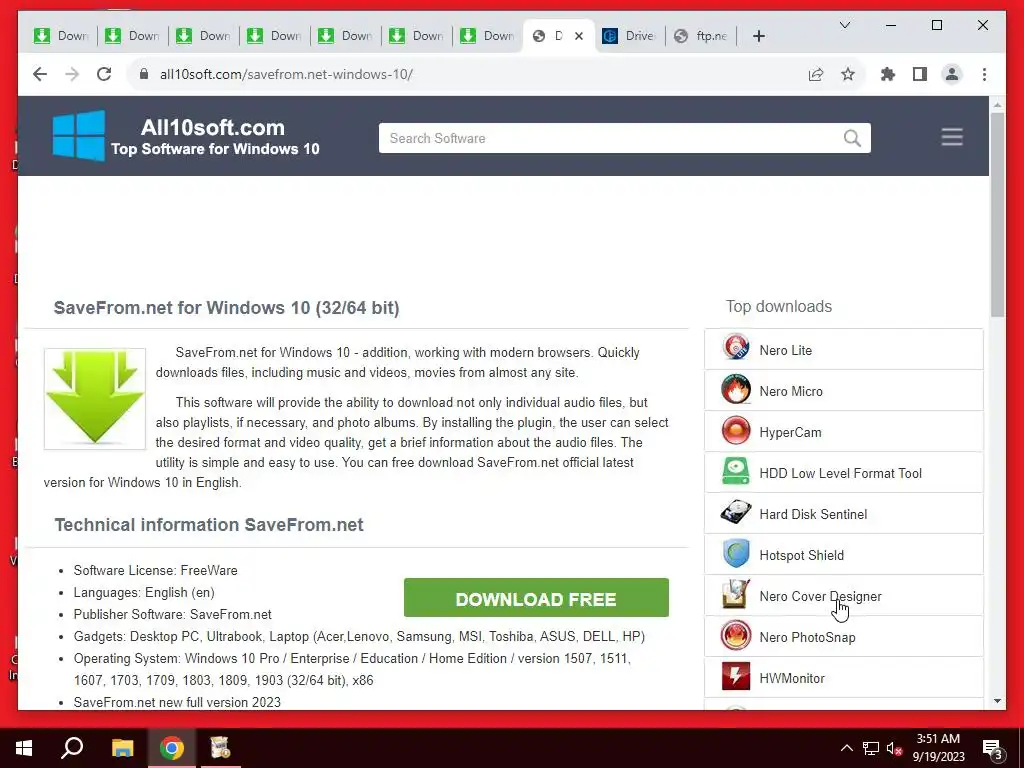Image resolution: width=1024 pixels, height=768 pixels.
Task: Open the browser side panel
Action: pyautogui.click(x=920, y=74)
